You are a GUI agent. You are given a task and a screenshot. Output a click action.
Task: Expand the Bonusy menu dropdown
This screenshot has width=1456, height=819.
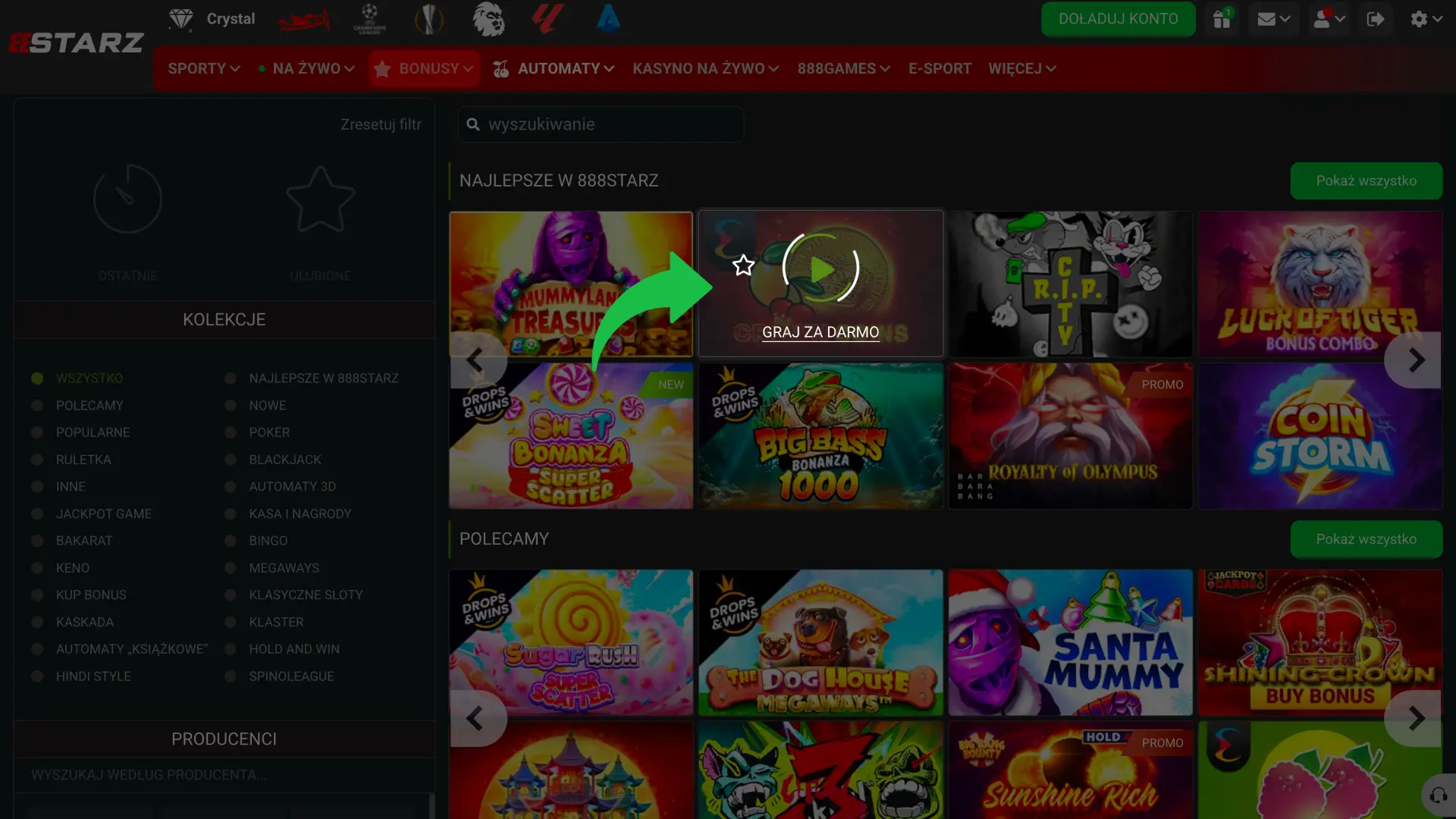tap(425, 68)
